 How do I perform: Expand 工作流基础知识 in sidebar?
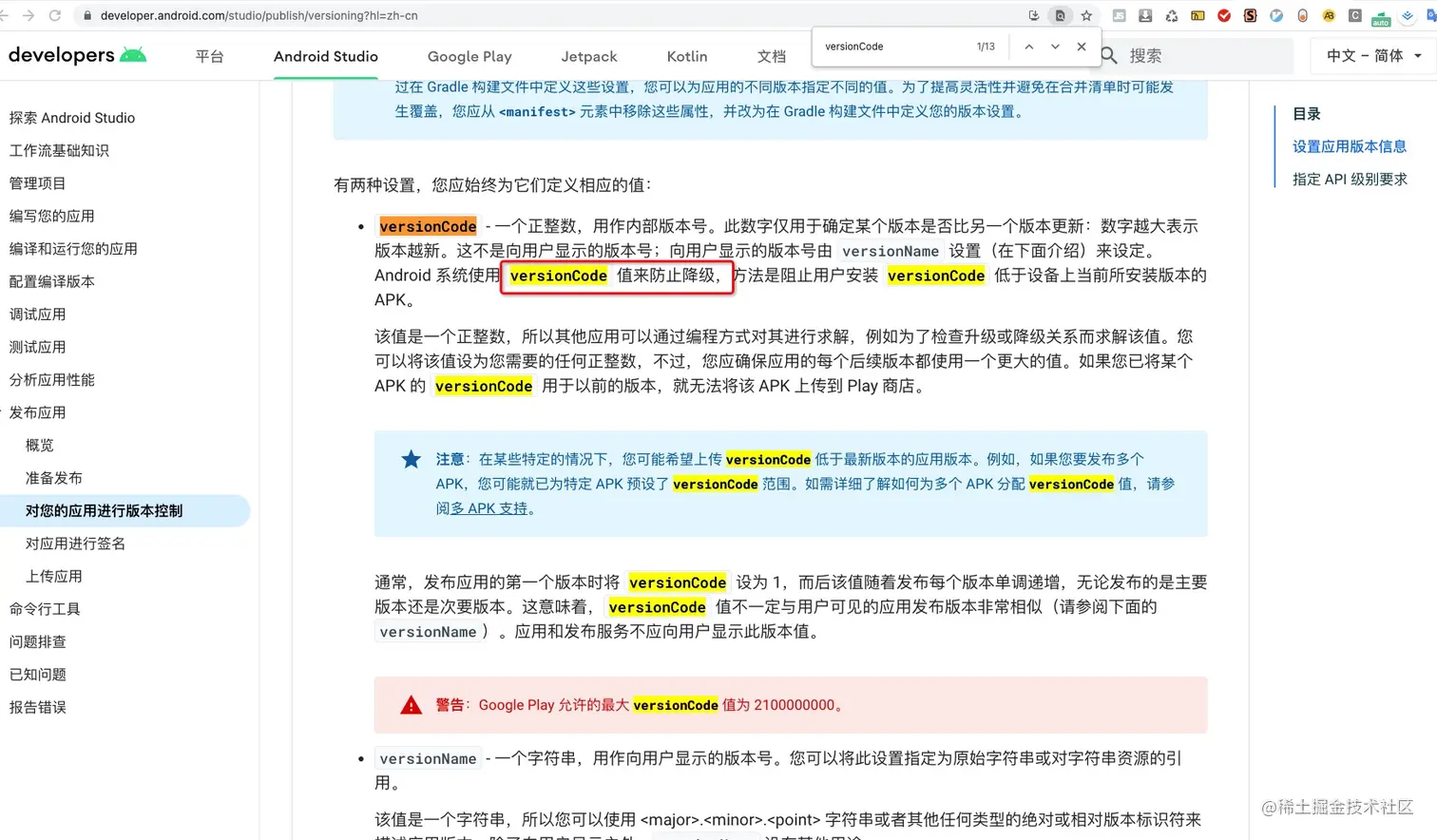click(59, 150)
